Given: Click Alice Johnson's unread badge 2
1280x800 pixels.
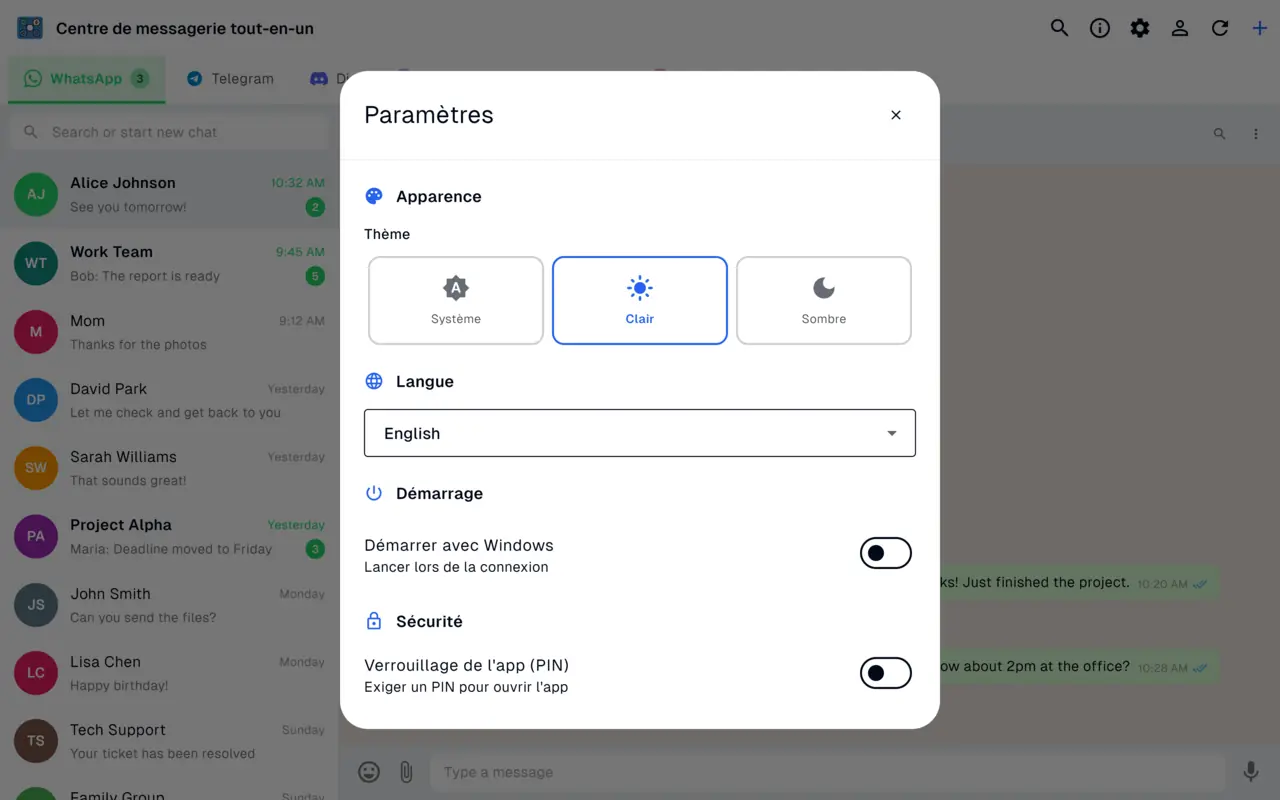Looking at the screenshot, I should coord(315,208).
